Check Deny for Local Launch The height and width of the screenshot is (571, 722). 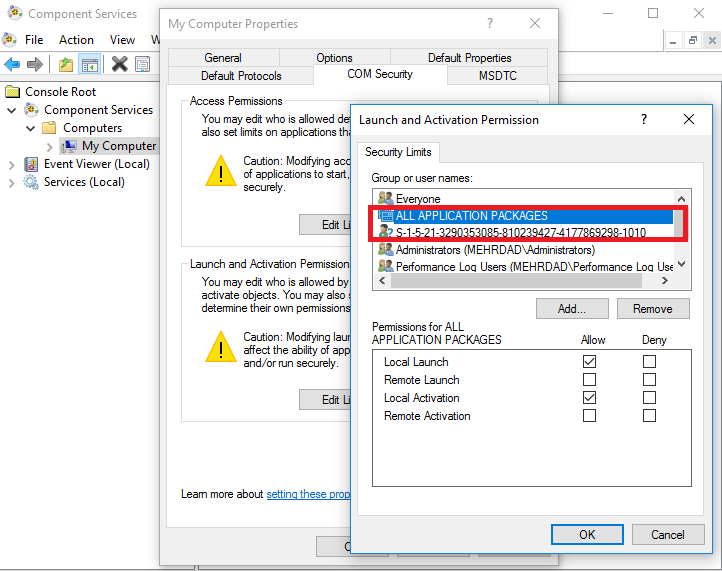click(649, 361)
